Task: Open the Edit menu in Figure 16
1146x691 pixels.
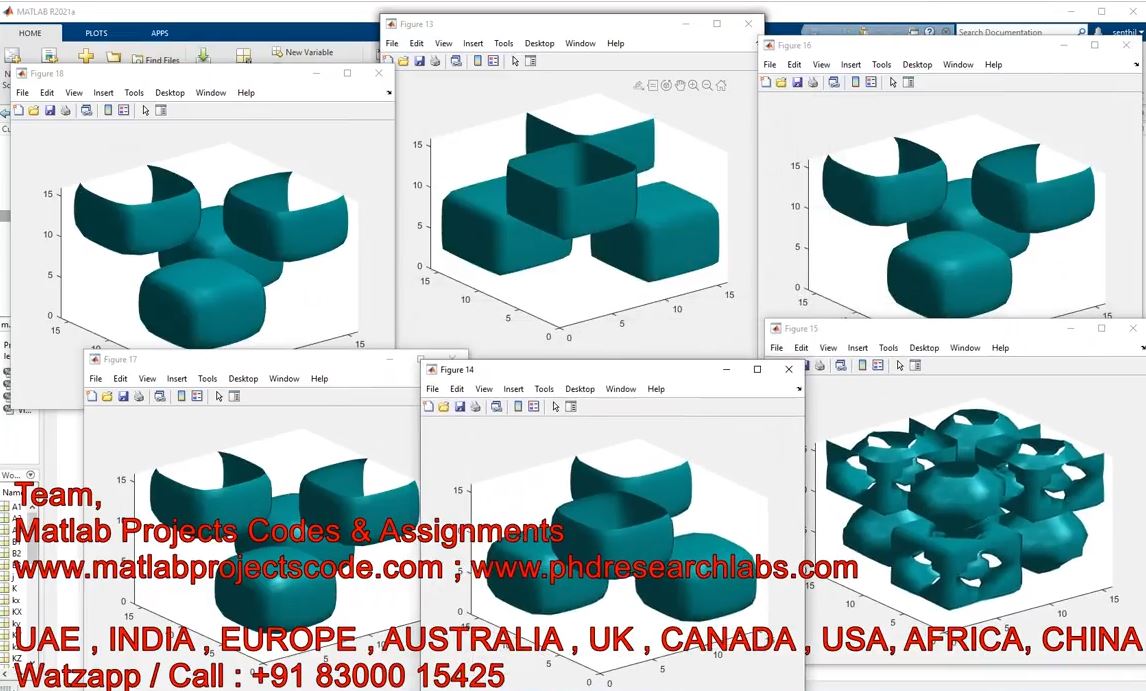Action: [794, 64]
